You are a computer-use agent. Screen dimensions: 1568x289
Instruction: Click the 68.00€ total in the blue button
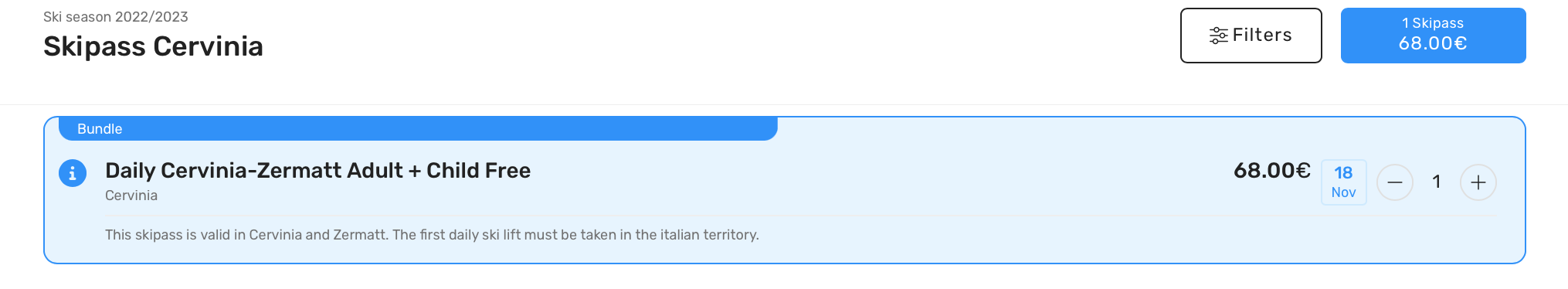(1433, 43)
